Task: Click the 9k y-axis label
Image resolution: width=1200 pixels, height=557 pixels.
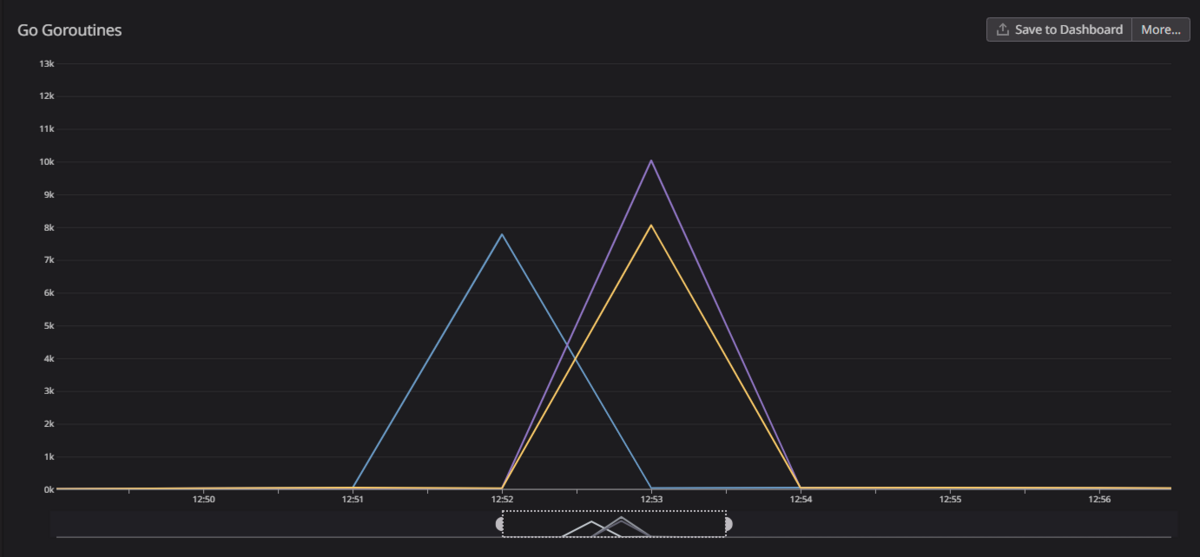Action: 47,194
